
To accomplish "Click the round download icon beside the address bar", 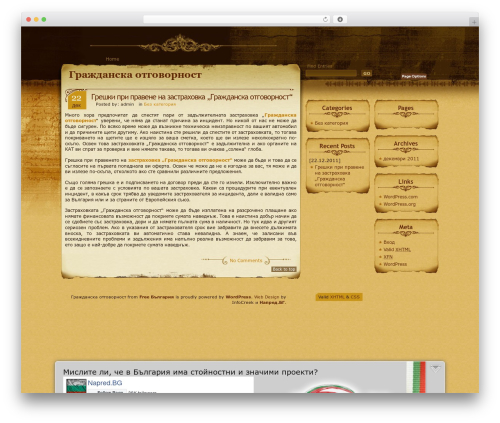I will 340,19.
